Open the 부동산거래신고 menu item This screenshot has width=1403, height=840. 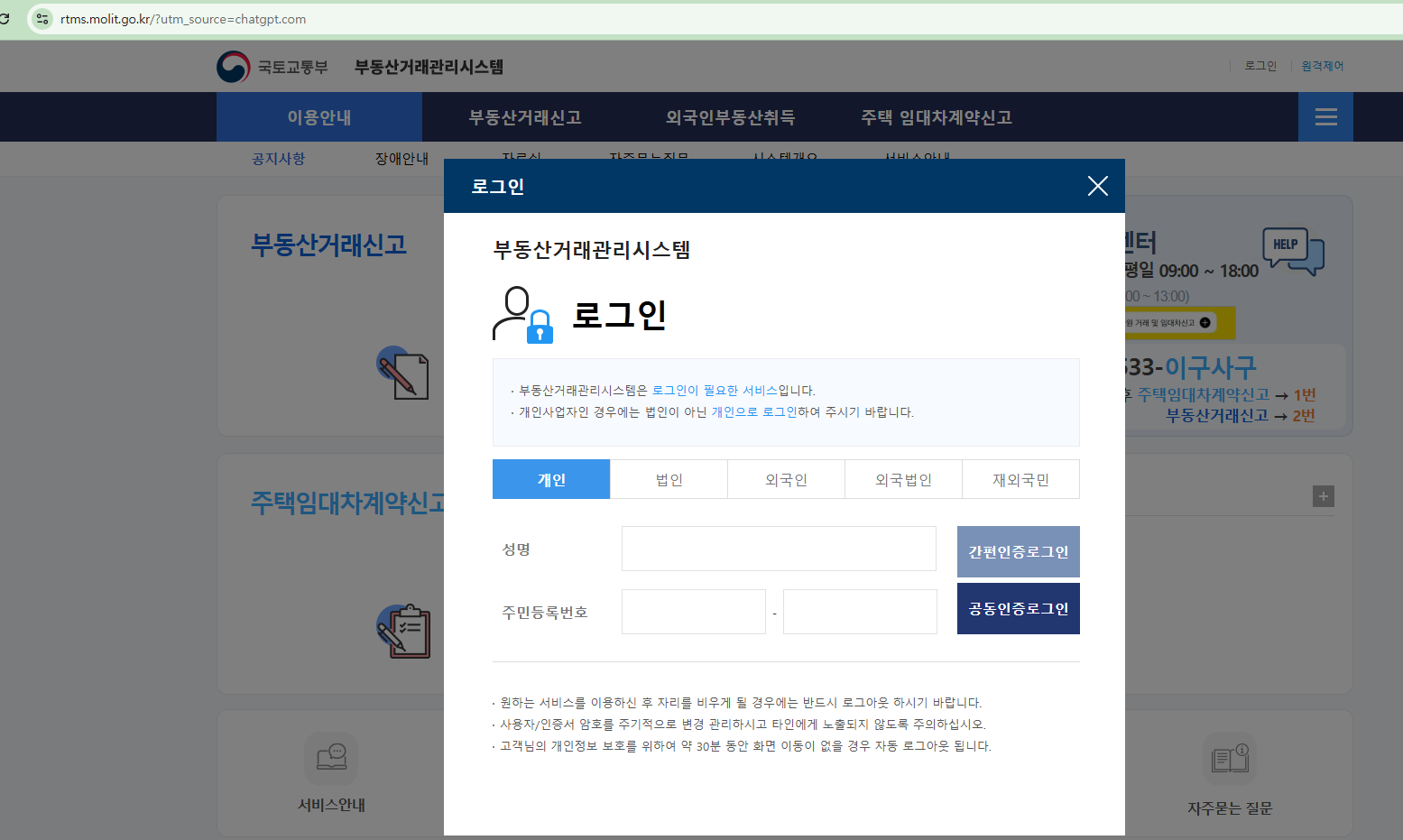point(524,116)
